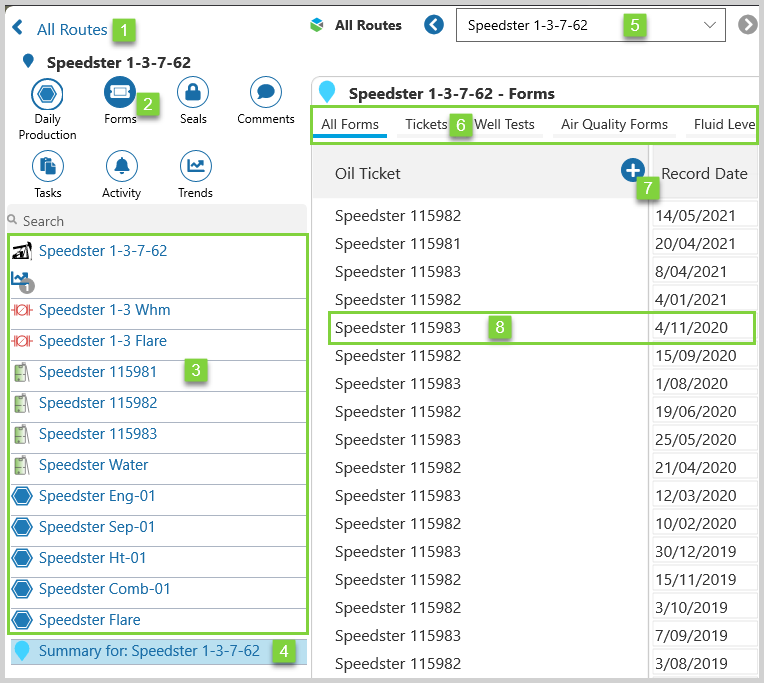Expand the Speedster 1-3-7-62 route dropdown
The image size is (764, 683).
(711, 25)
